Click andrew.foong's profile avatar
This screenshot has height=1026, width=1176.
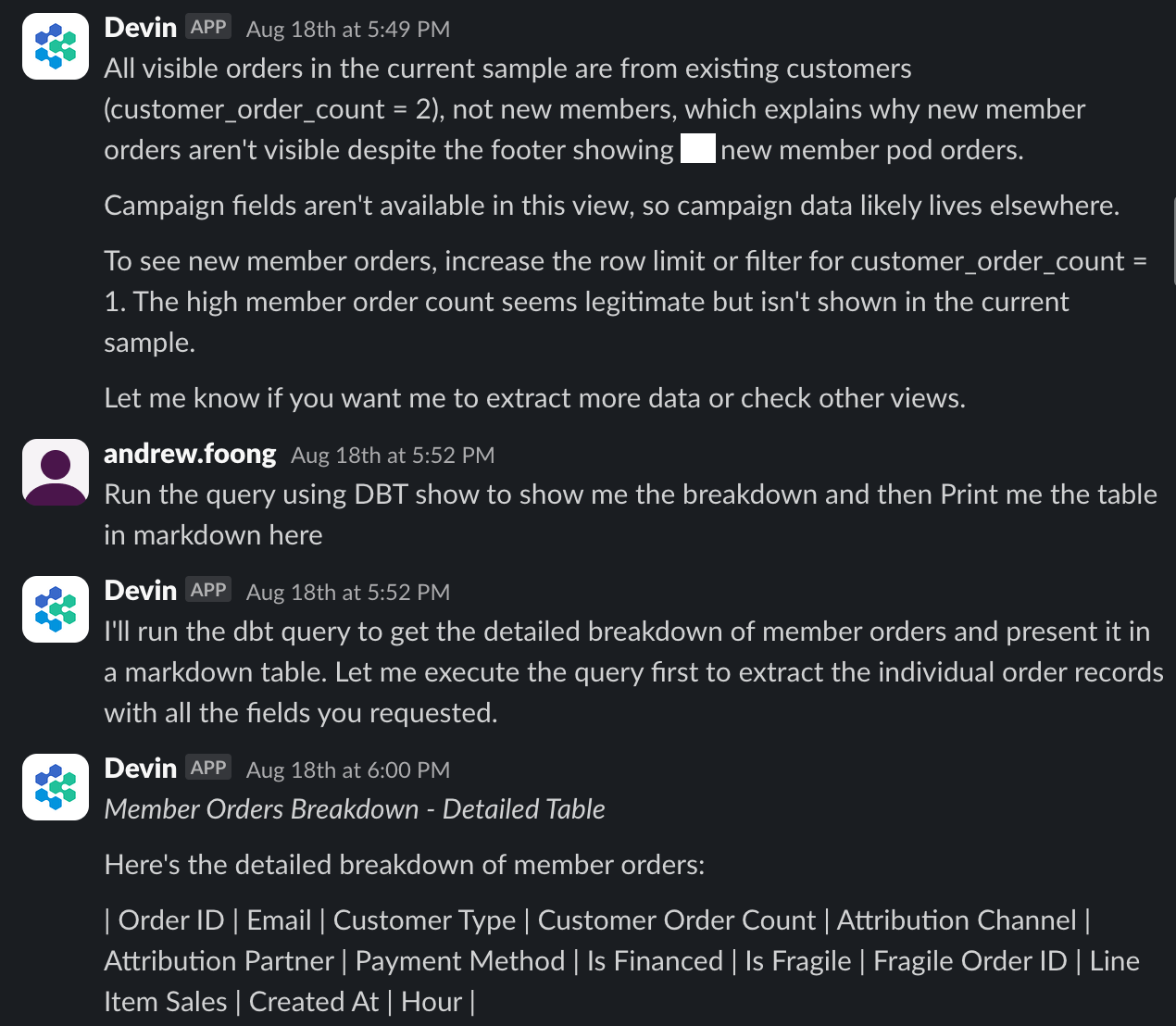[56, 472]
